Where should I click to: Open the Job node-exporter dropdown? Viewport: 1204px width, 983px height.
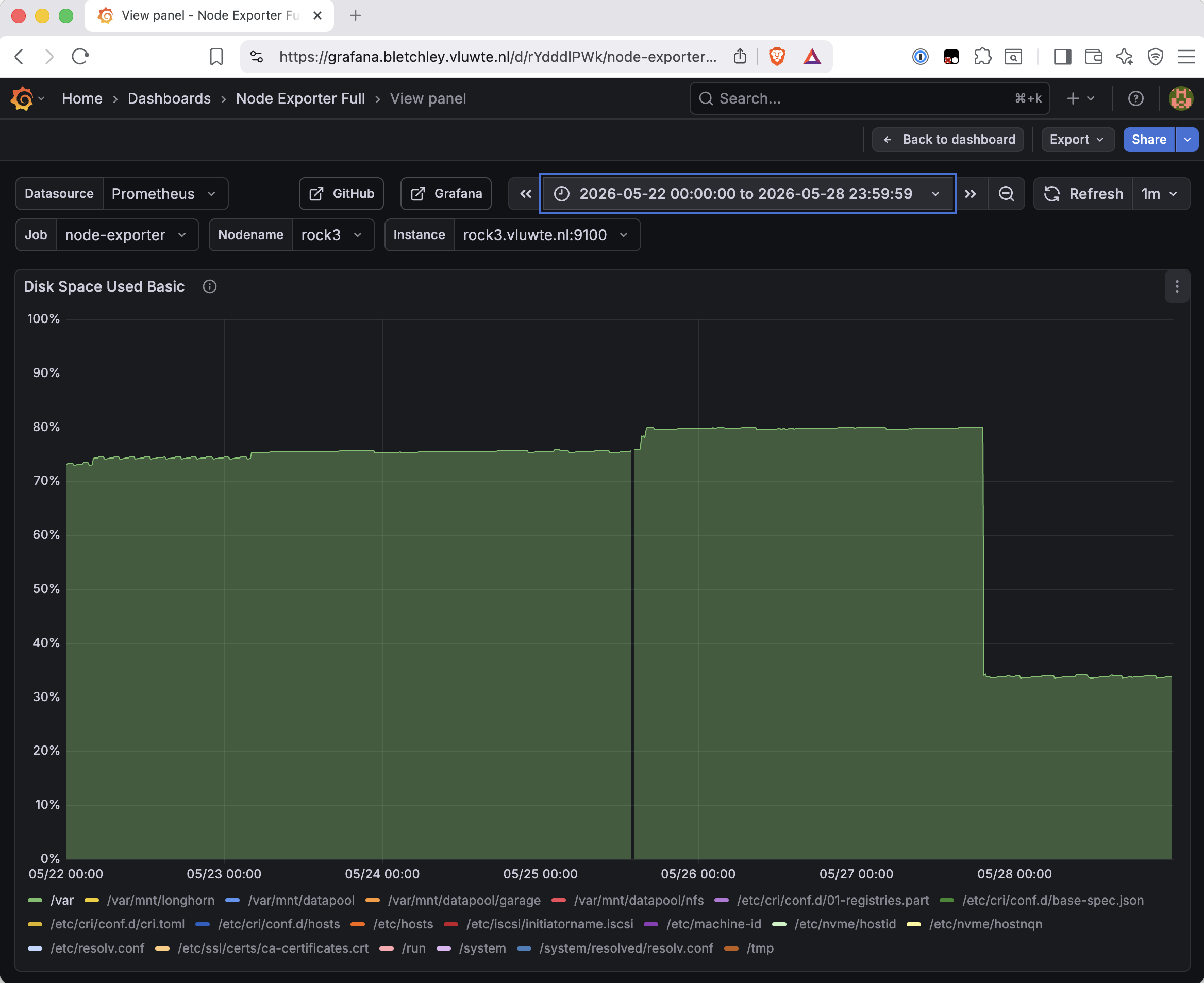127,235
